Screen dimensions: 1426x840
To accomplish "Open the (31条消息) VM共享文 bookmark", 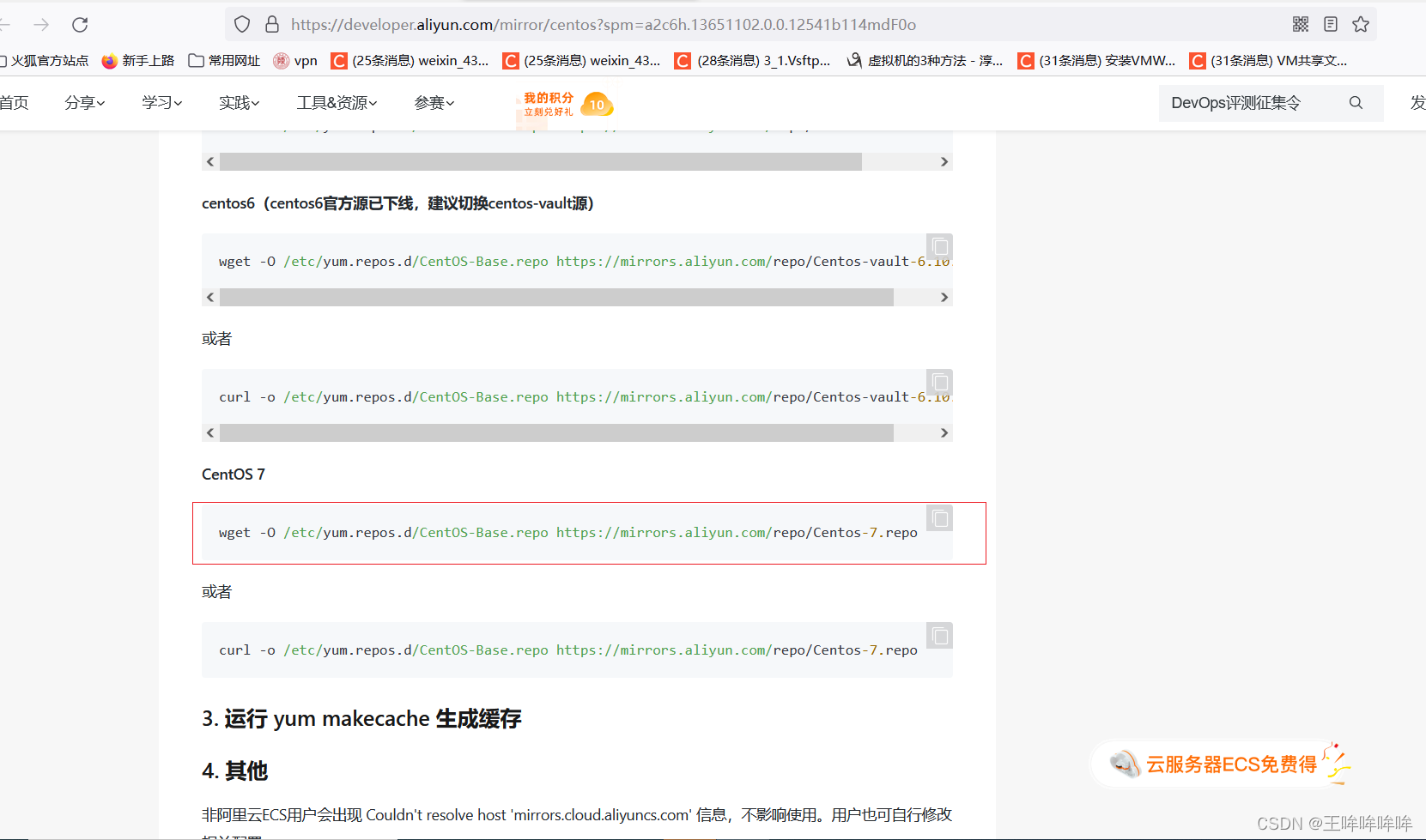I will click(1268, 61).
